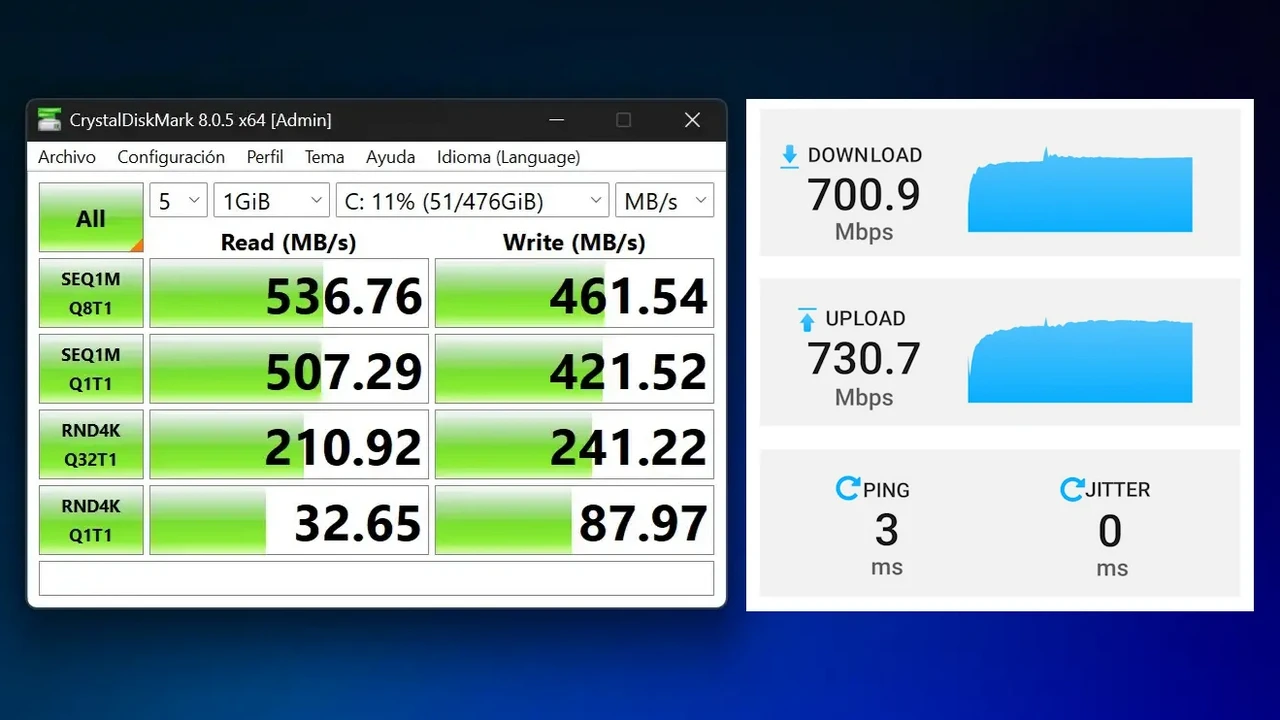
Task: Click the empty comment field at bottom
Action: (x=376, y=578)
